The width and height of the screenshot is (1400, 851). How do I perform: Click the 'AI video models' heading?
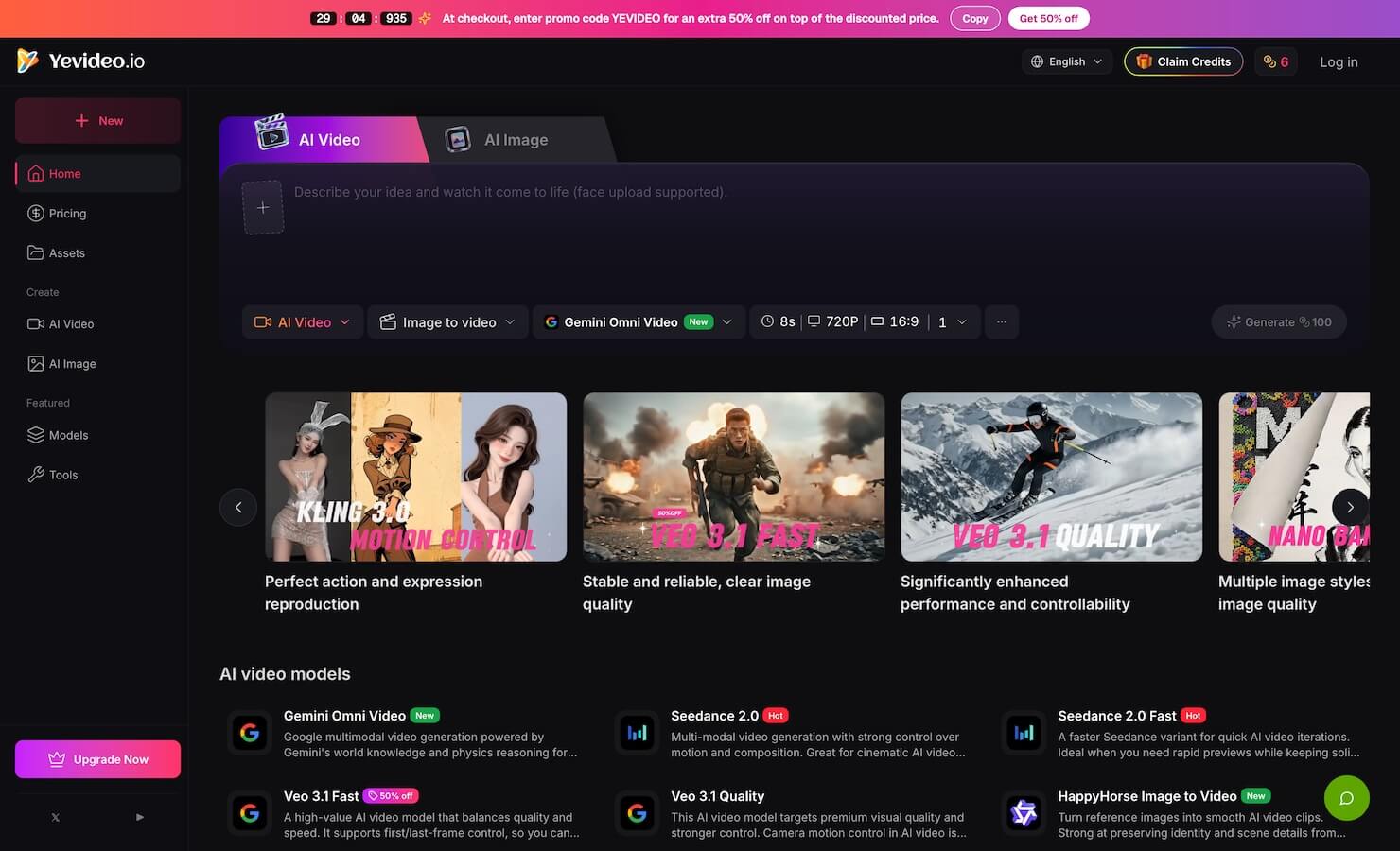(285, 674)
